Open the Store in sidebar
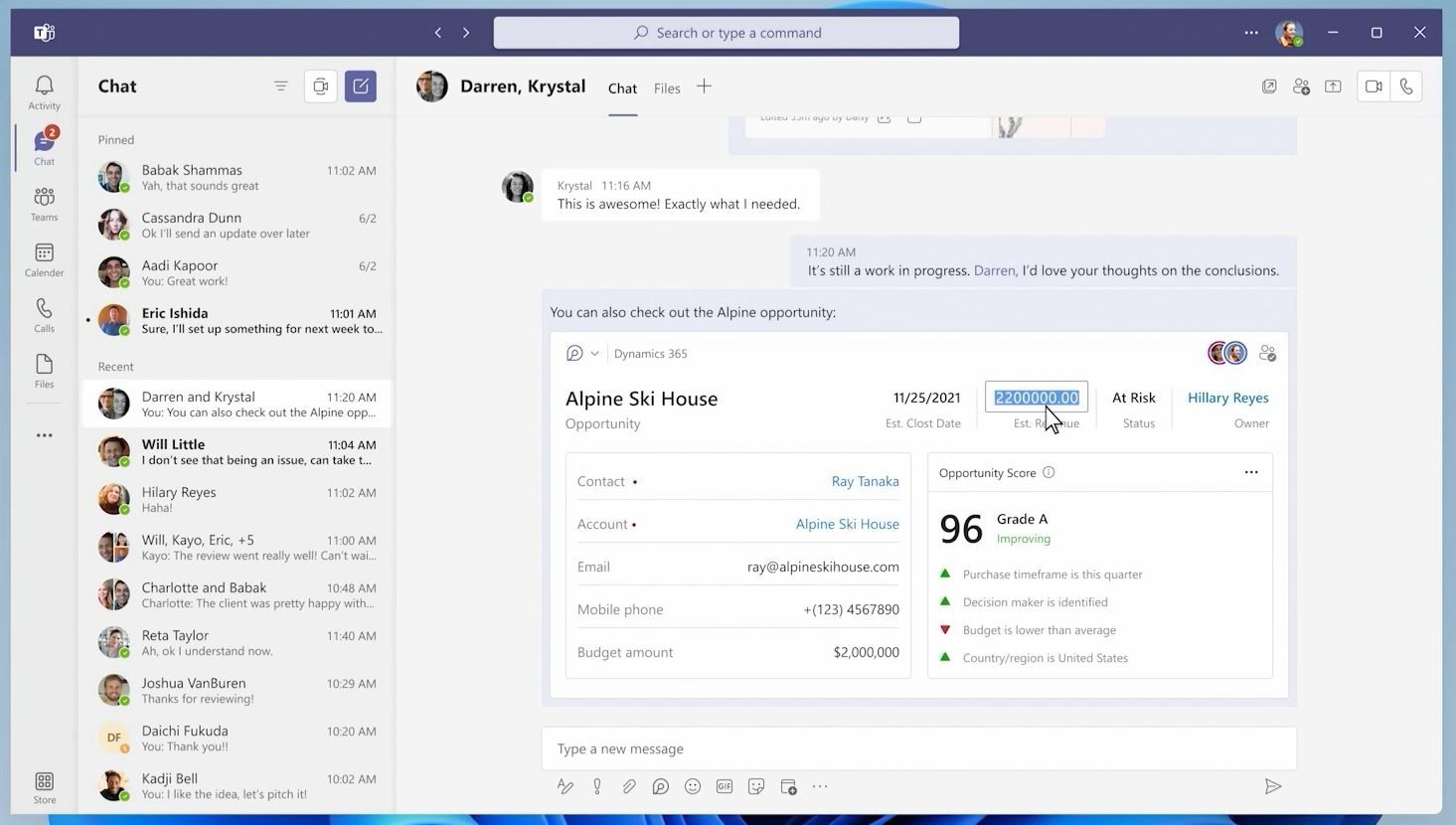The width and height of the screenshot is (1456, 825). click(x=44, y=787)
